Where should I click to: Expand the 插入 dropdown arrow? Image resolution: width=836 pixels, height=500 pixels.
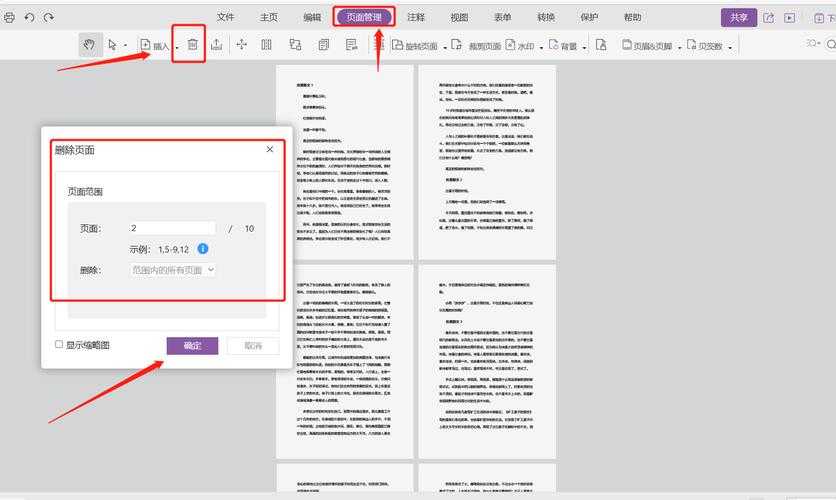point(177,46)
